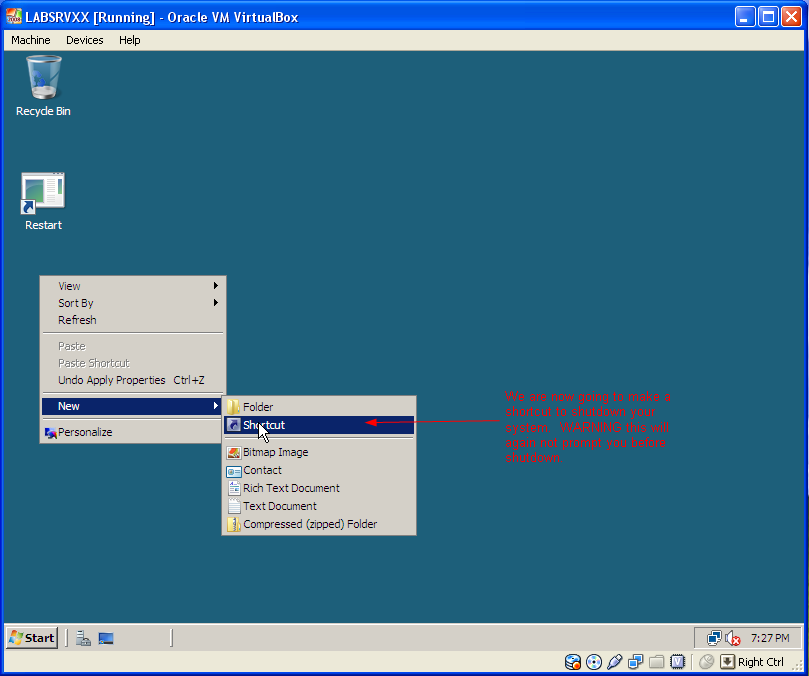
Task: Click the VirtualBox optical disc status icon
Action: pos(594,662)
